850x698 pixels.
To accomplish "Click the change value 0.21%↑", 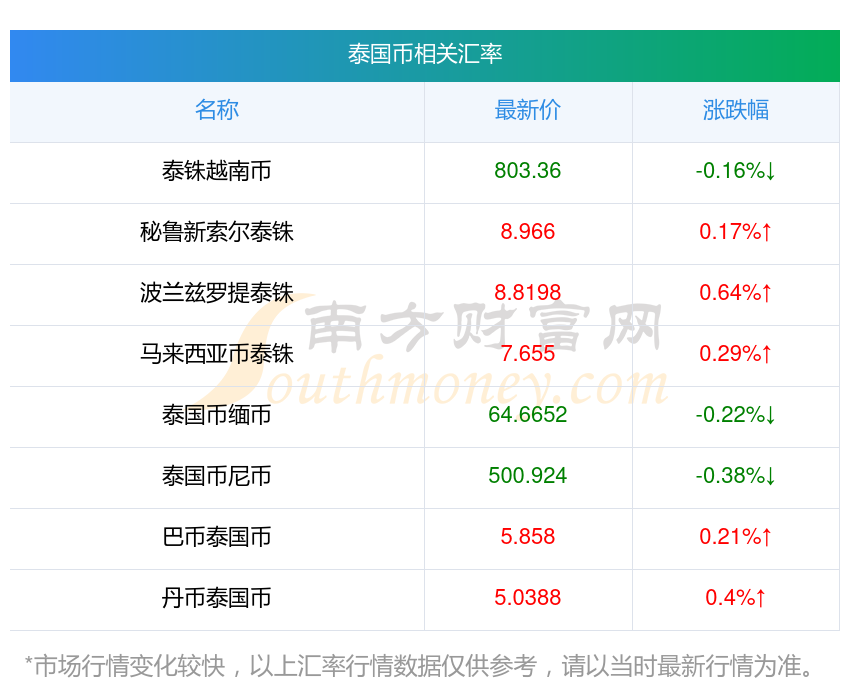I will pos(736,537).
